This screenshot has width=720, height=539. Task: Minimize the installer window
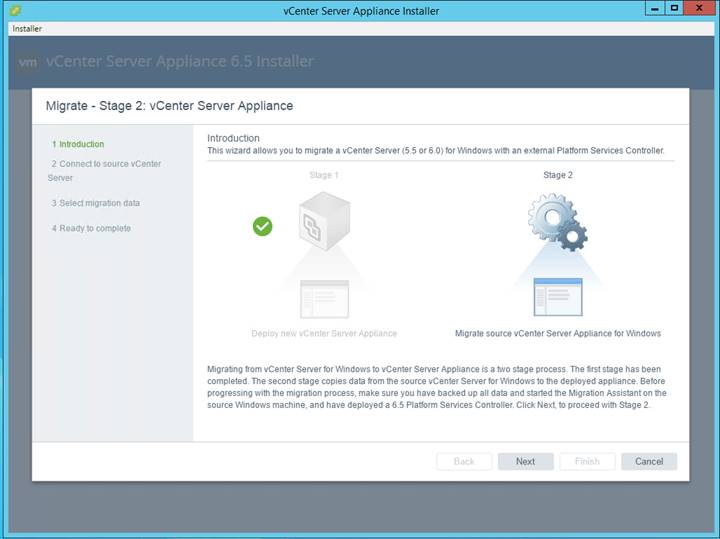655,8
